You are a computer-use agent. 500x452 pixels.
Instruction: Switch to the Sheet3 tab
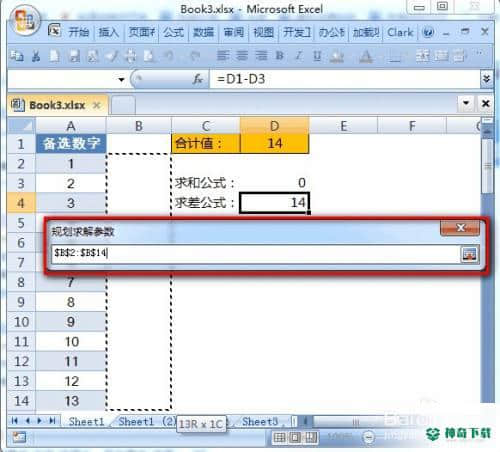click(260, 422)
